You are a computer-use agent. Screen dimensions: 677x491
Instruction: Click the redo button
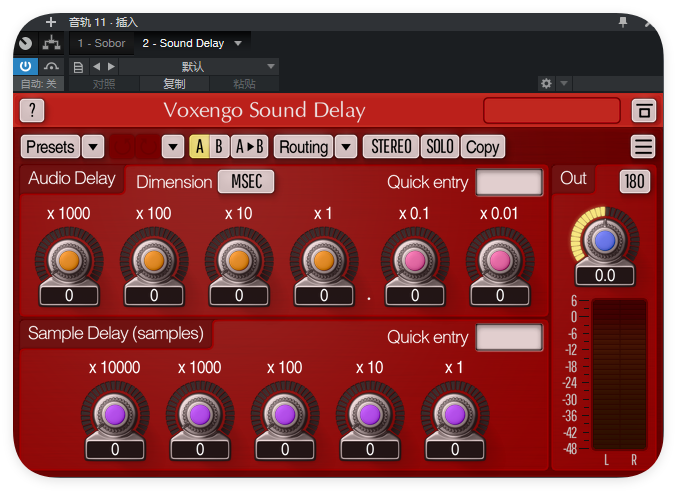click(147, 147)
